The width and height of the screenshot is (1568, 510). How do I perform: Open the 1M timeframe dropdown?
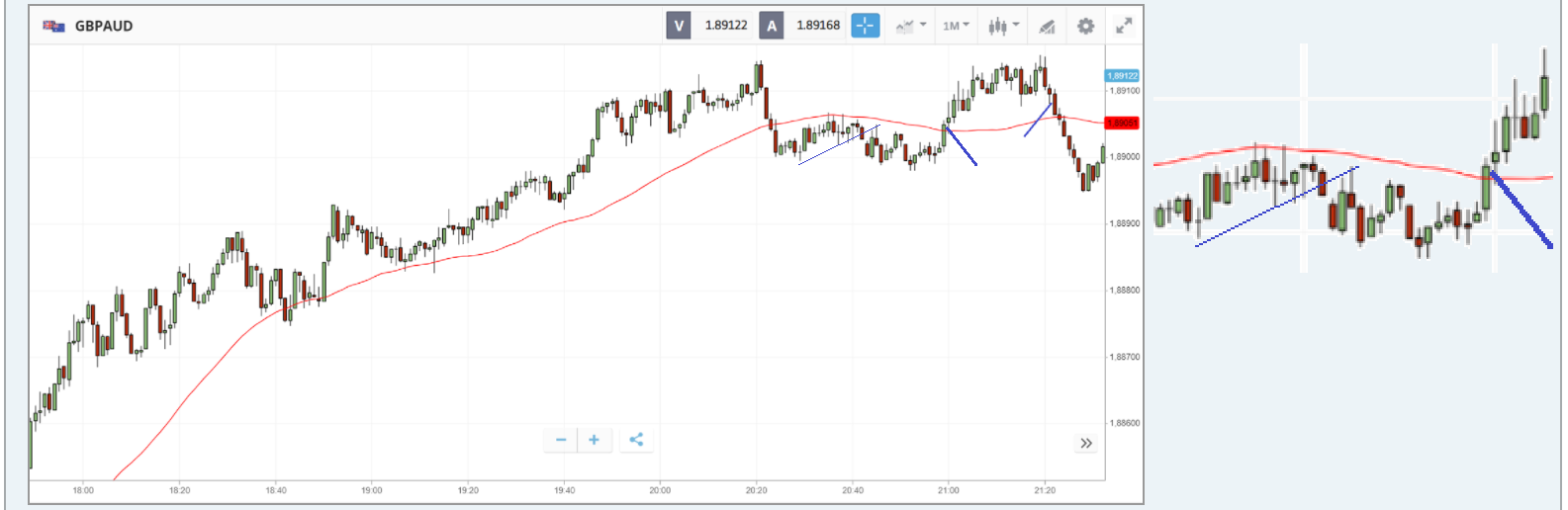pyautogui.click(x=956, y=26)
